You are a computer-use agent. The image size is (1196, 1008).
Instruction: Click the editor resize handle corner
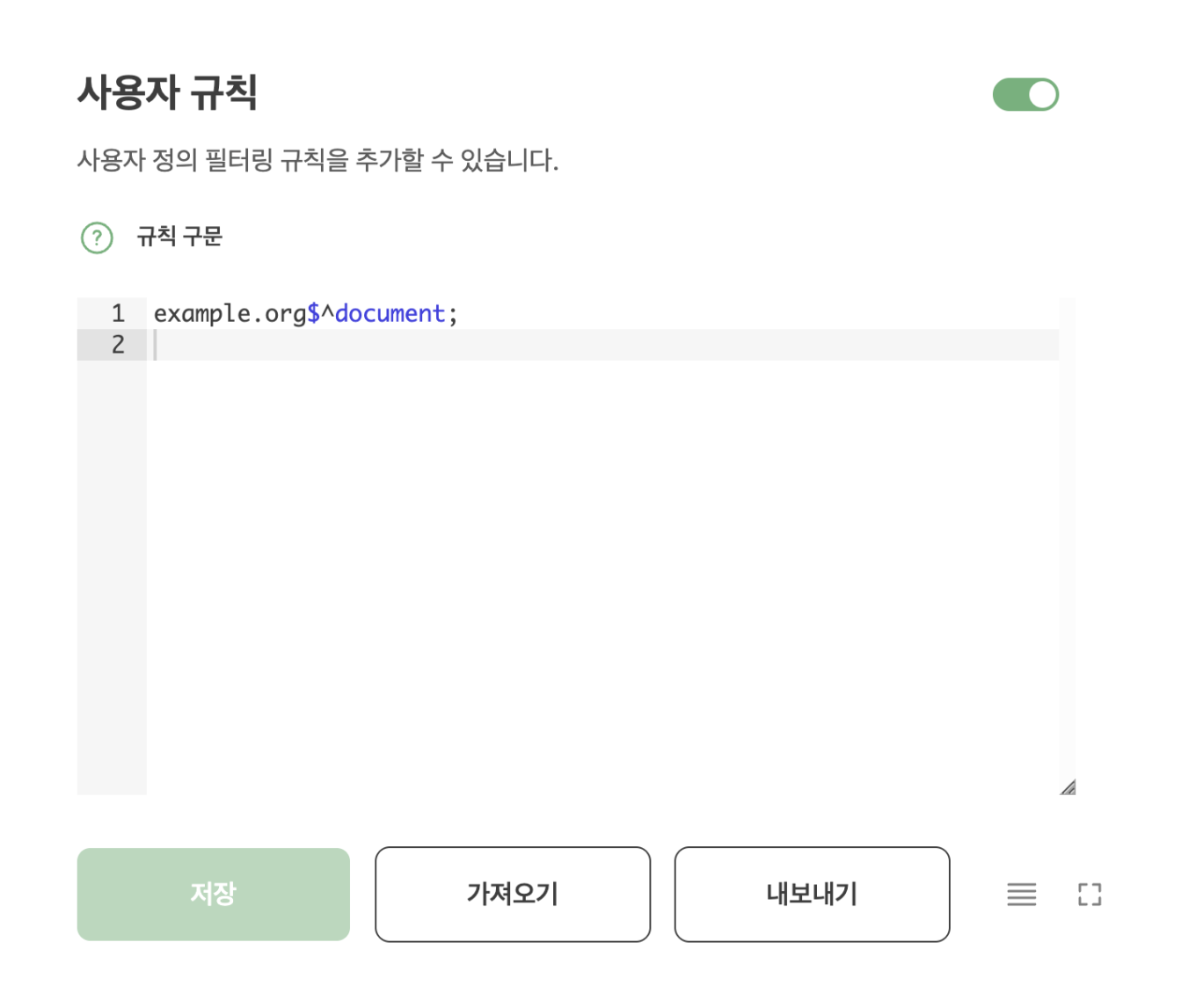pos(1068,786)
